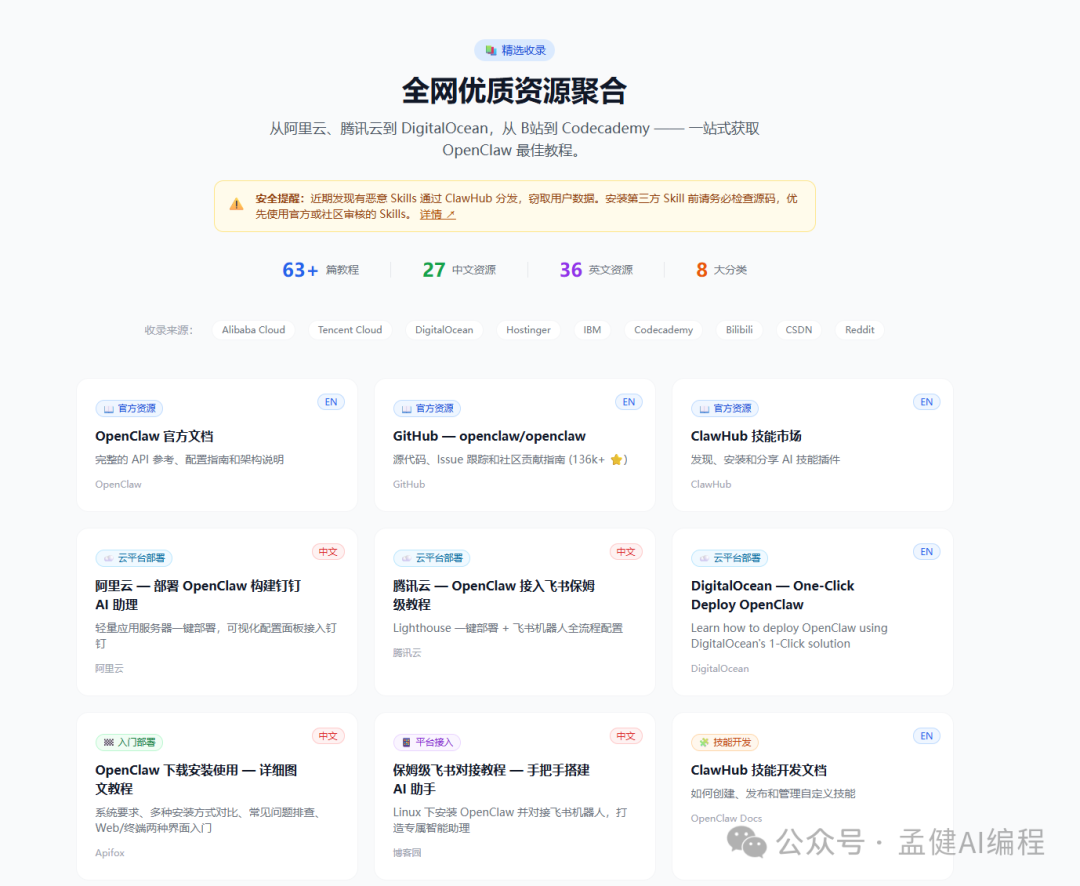The height and width of the screenshot is (886, 1080).
Task: Click the 入门部署 tag icon on the Apifox card
Action: pyautogui.click(x=108, y=742)
